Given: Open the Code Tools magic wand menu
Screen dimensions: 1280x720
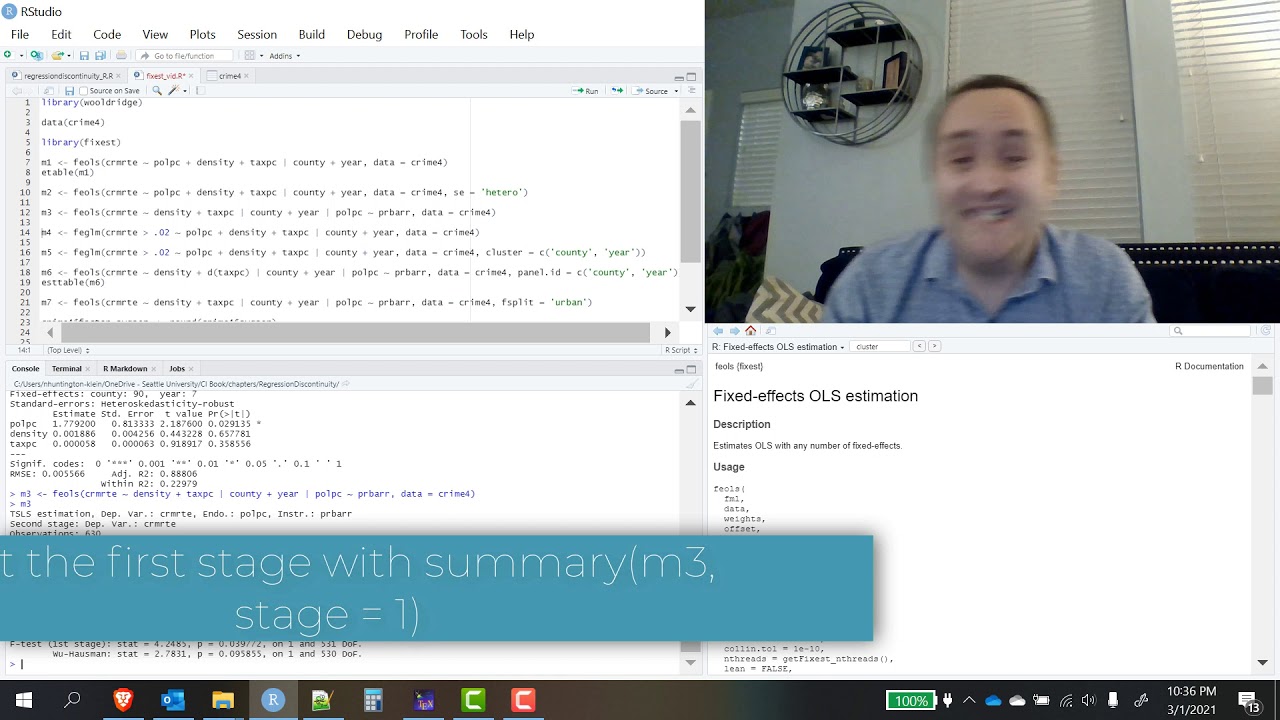Looking at the screenshot, I should point(175,91).
